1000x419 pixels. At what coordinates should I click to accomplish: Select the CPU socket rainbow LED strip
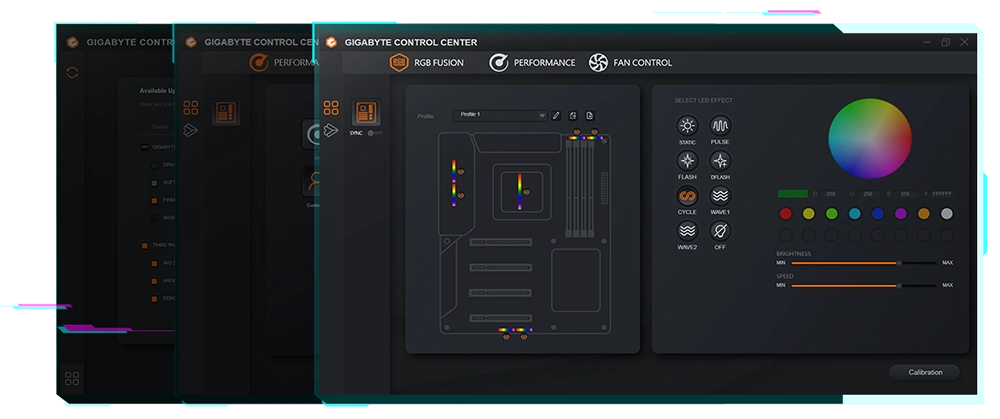point(519,191)
